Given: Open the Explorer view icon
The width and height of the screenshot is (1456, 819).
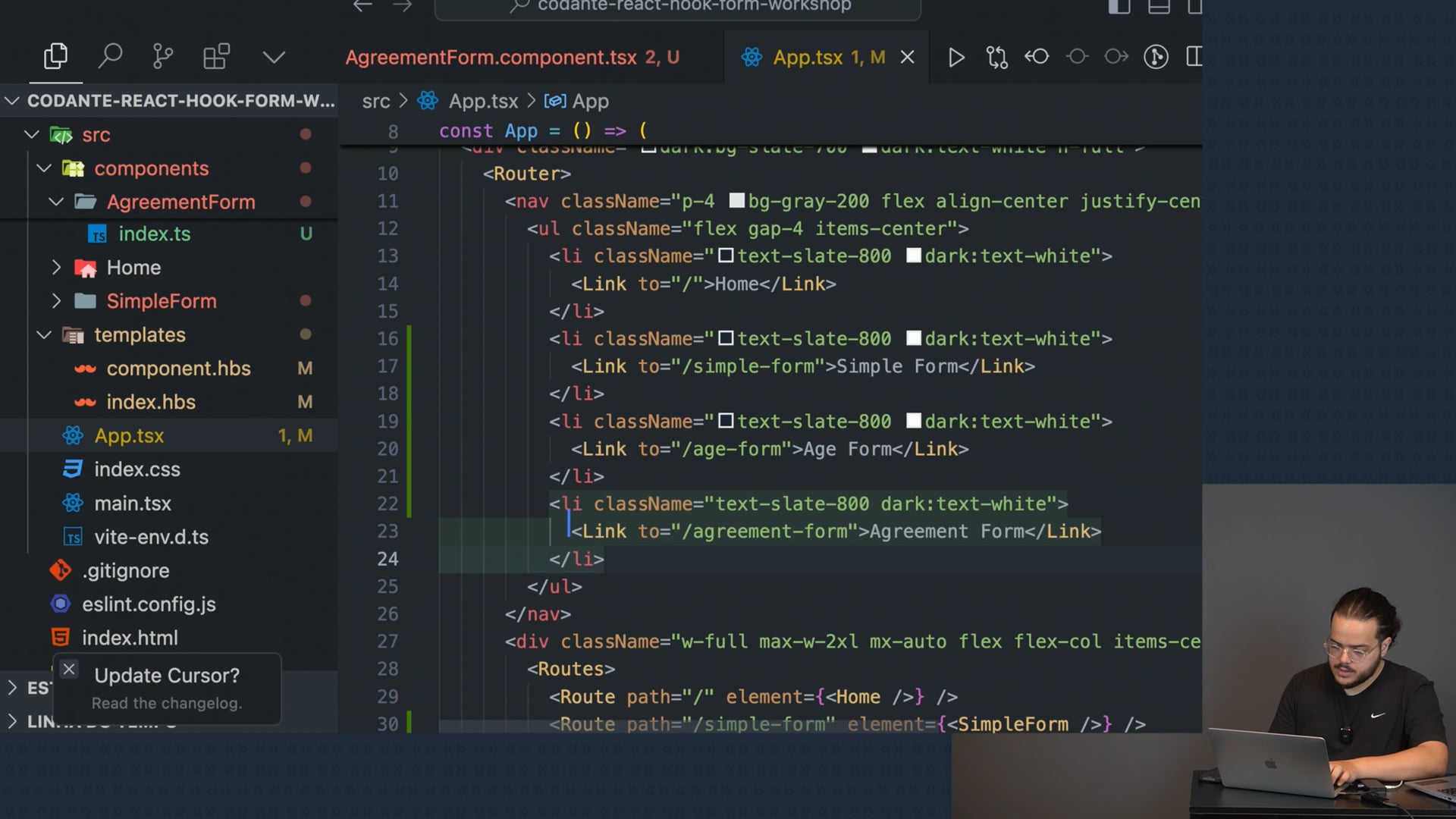Looking at the screenshot, I should point(55,57).
